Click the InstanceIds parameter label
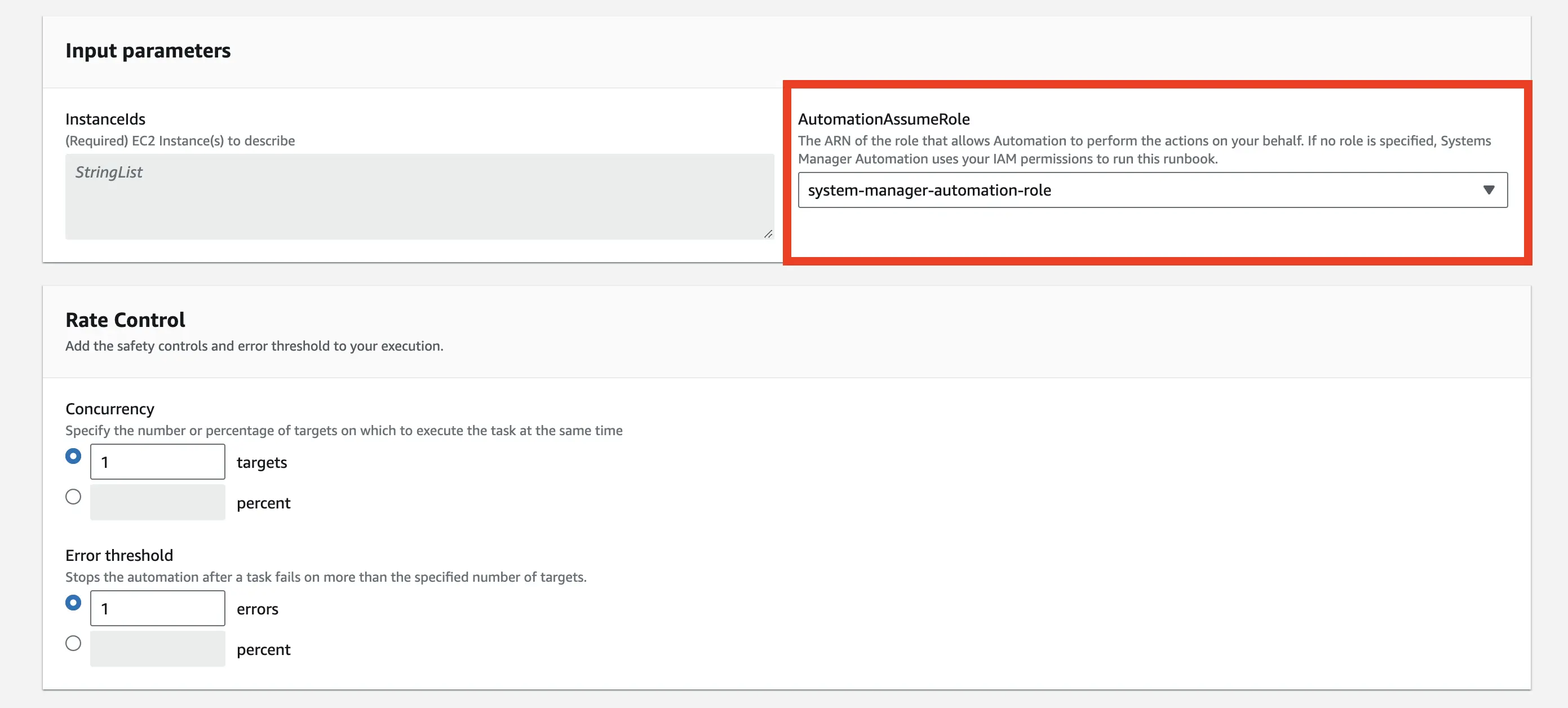The height and width of the screenshot is (708, 1568). tap(105, 120)
